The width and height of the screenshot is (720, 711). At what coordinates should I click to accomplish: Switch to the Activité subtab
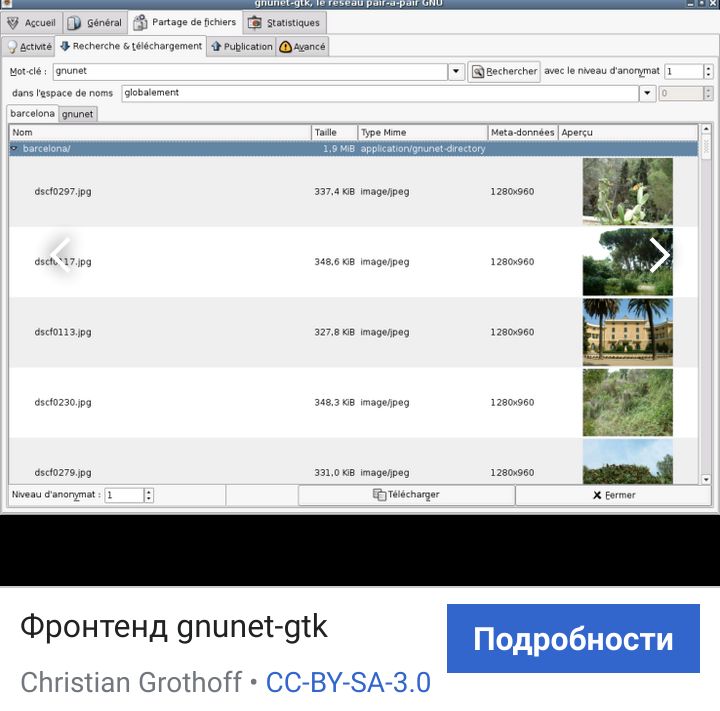tap(29, 46)
